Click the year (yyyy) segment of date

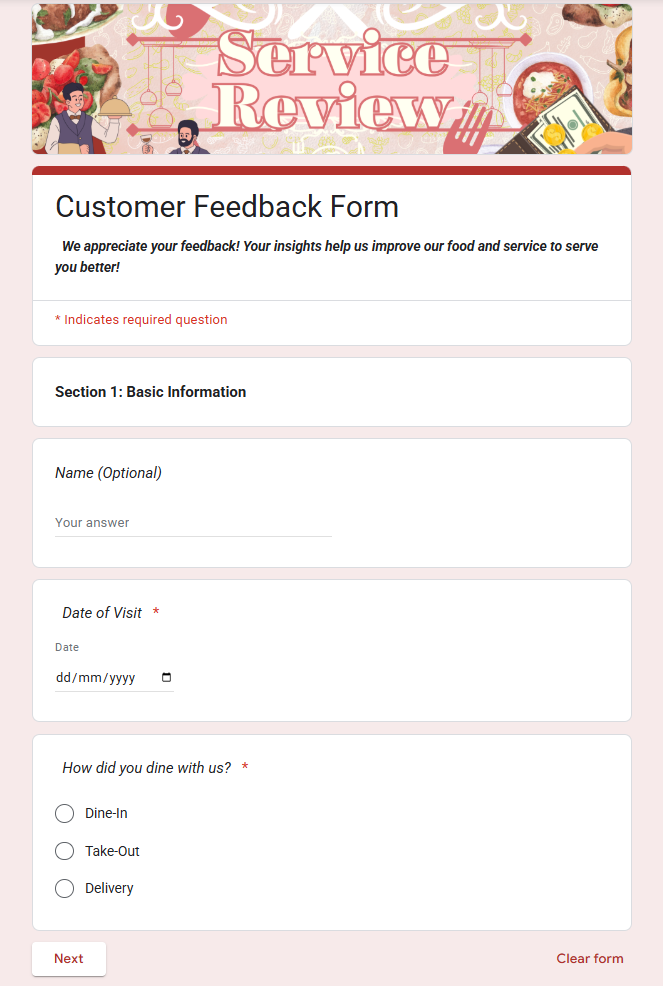pyautogui.click(x=121, y=678)
